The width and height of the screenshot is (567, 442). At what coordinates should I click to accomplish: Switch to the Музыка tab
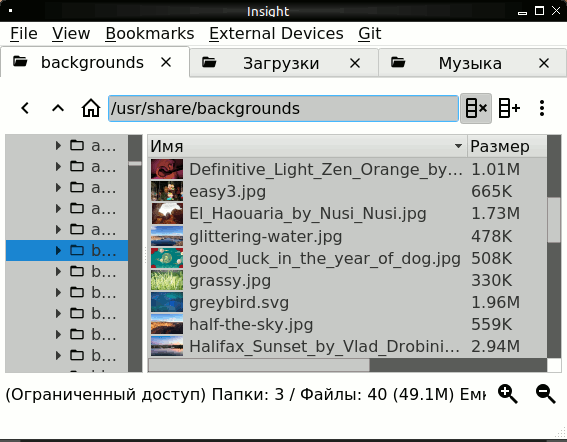pyautogui.click(x=472, y=63)
